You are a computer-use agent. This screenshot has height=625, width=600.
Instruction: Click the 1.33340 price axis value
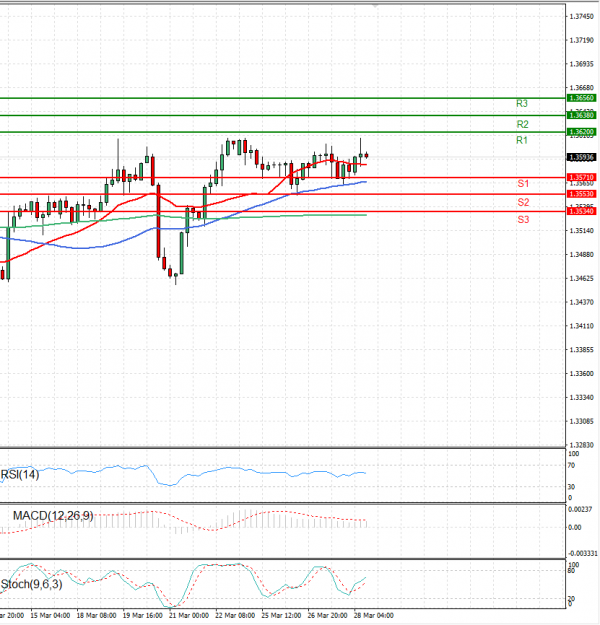[582, 398]
